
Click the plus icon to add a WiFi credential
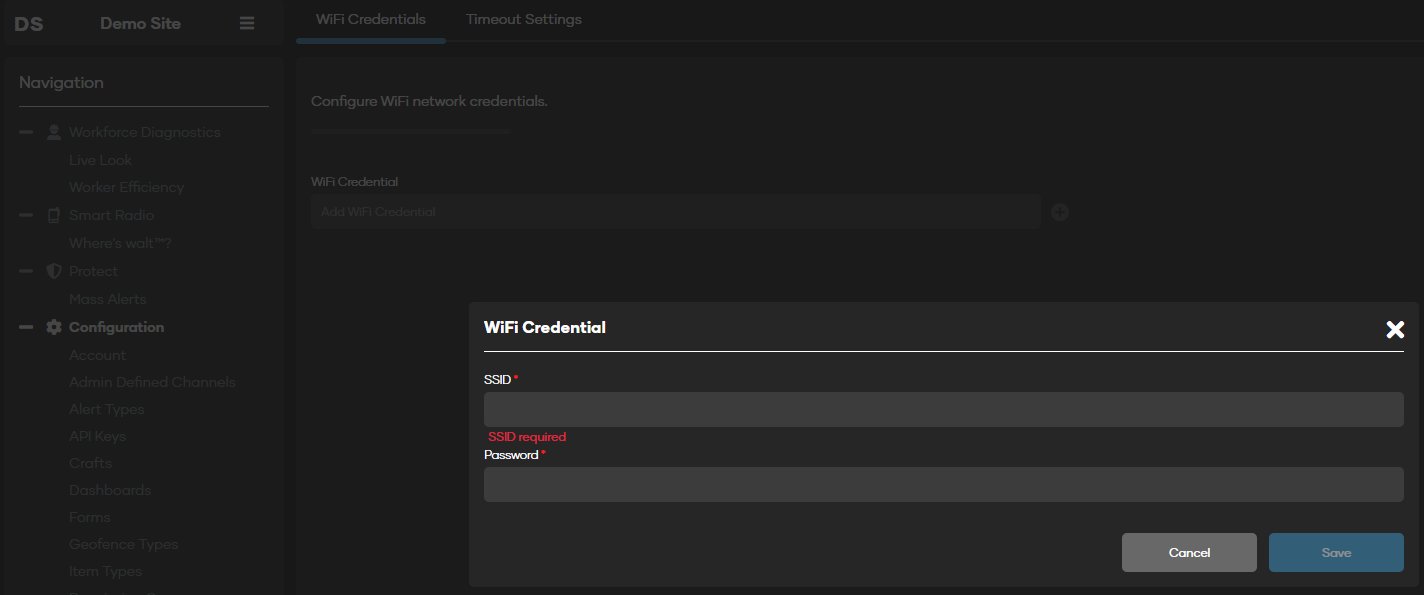(1060, 211)
